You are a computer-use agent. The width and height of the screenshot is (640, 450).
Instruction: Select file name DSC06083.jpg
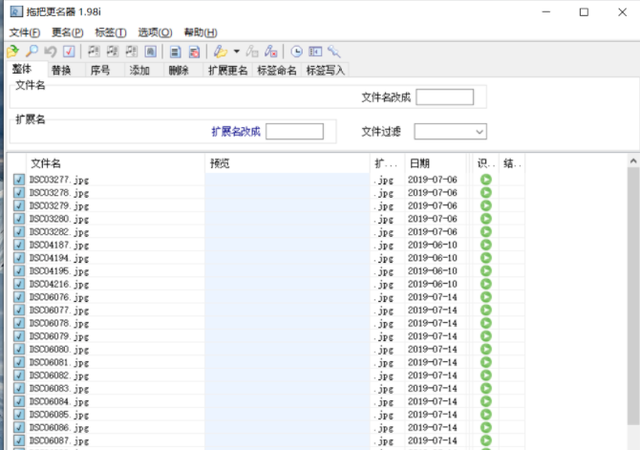[x=59, y=389]
